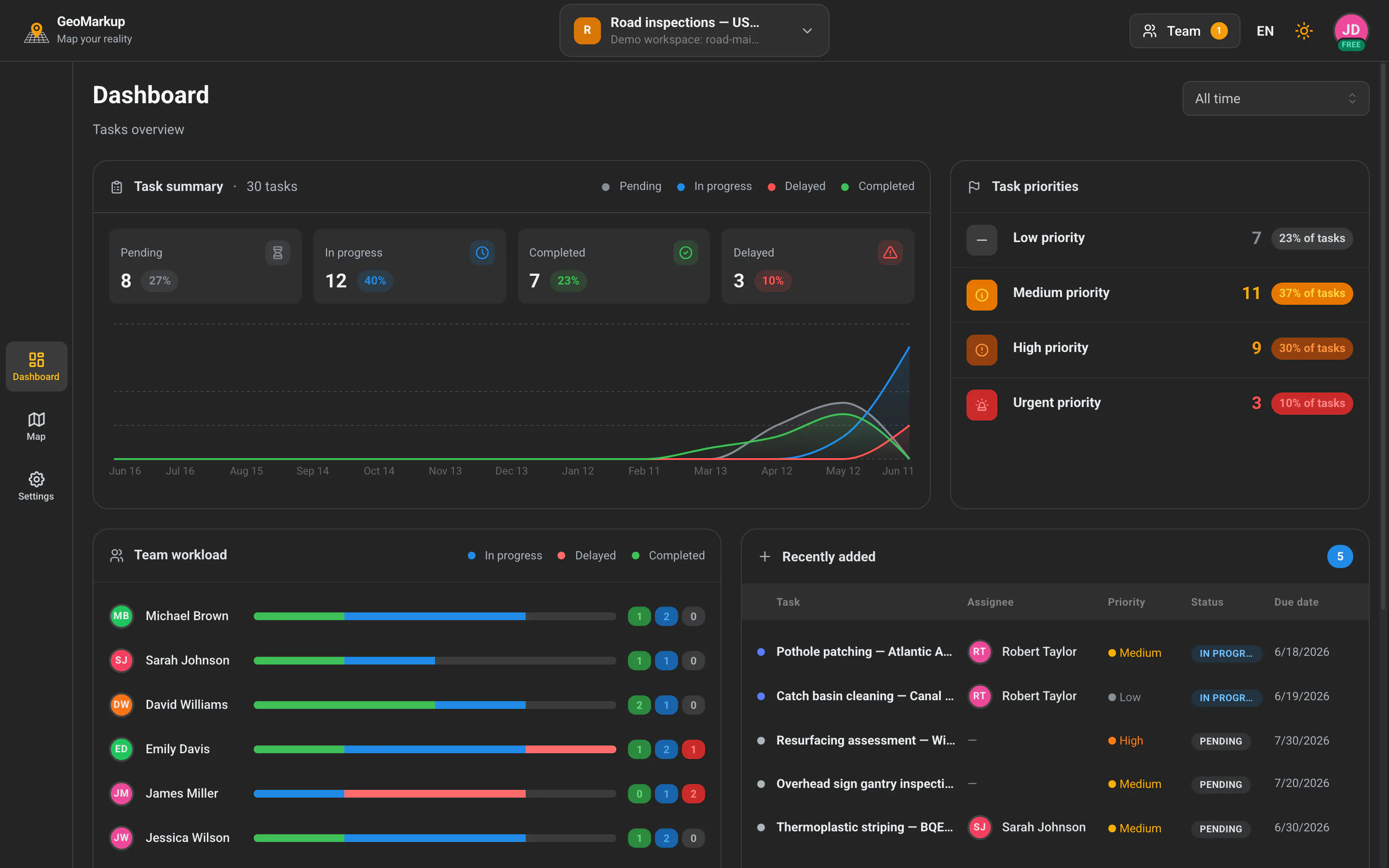Click Sarah Johnson's SJ avatar in workload
The width and height of the screenshot is (1389, 868).
click(121, 661)
